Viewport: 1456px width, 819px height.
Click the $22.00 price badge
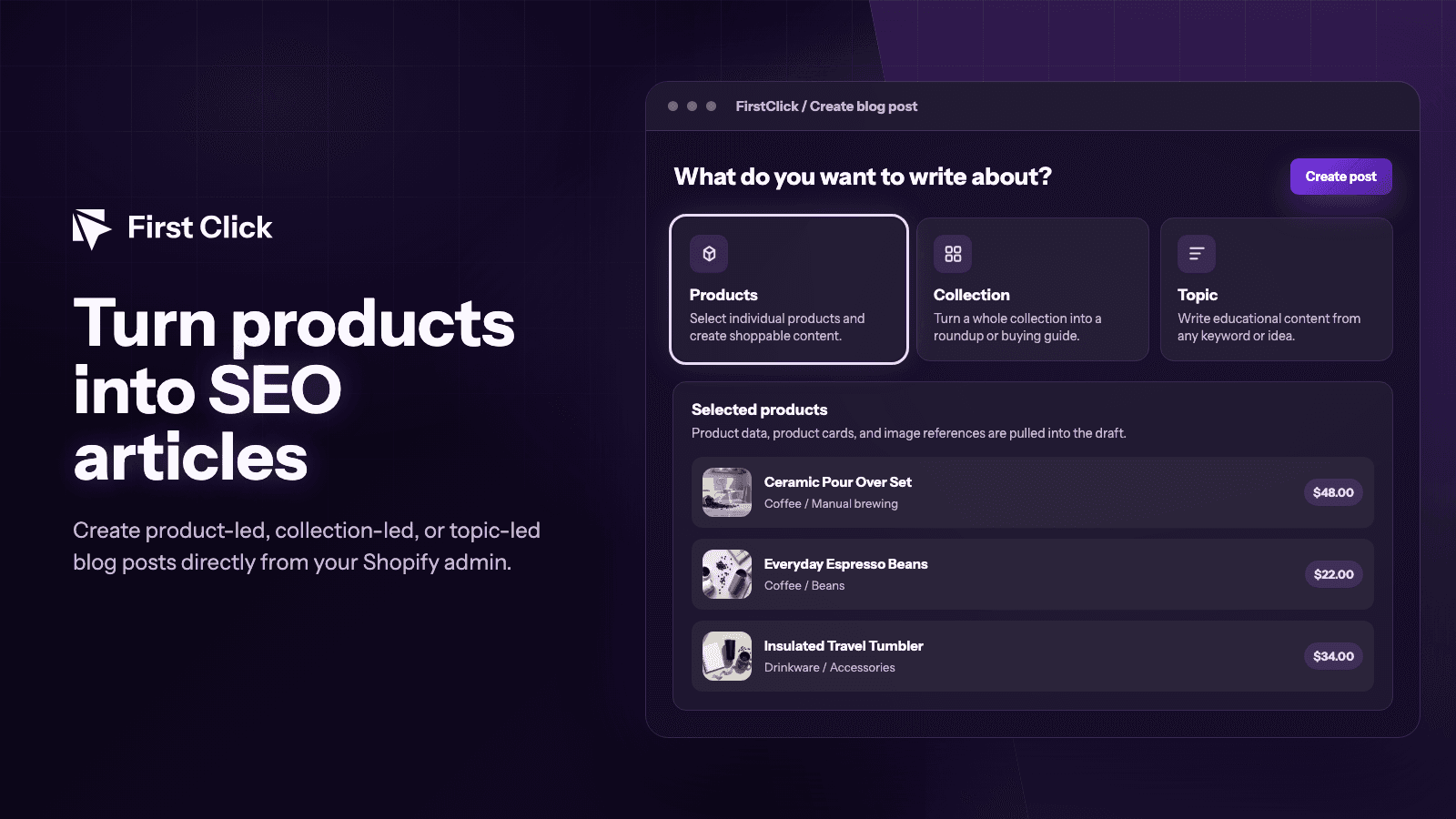pos(1333,574)
